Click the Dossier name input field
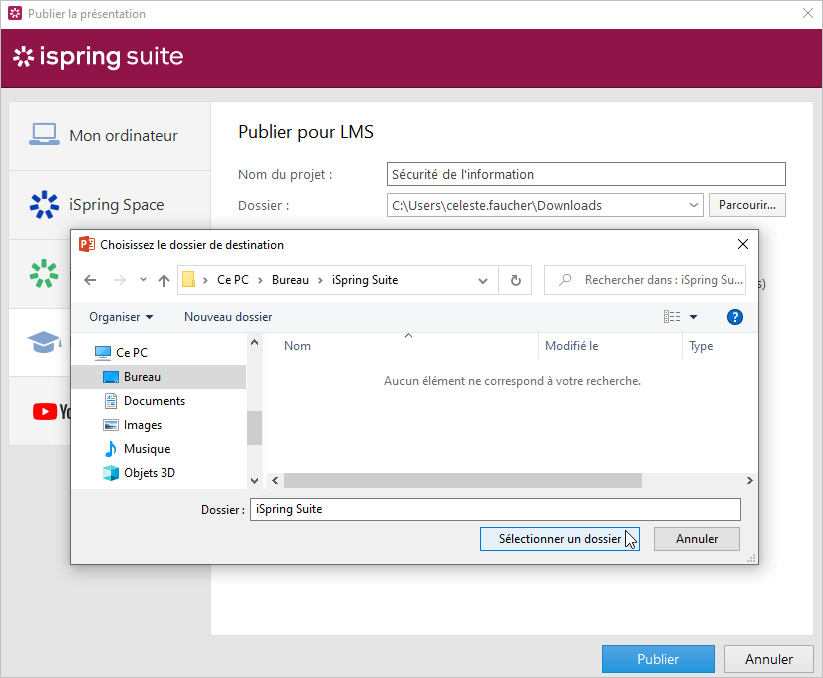823x678 pixels. tap(494, 509)
